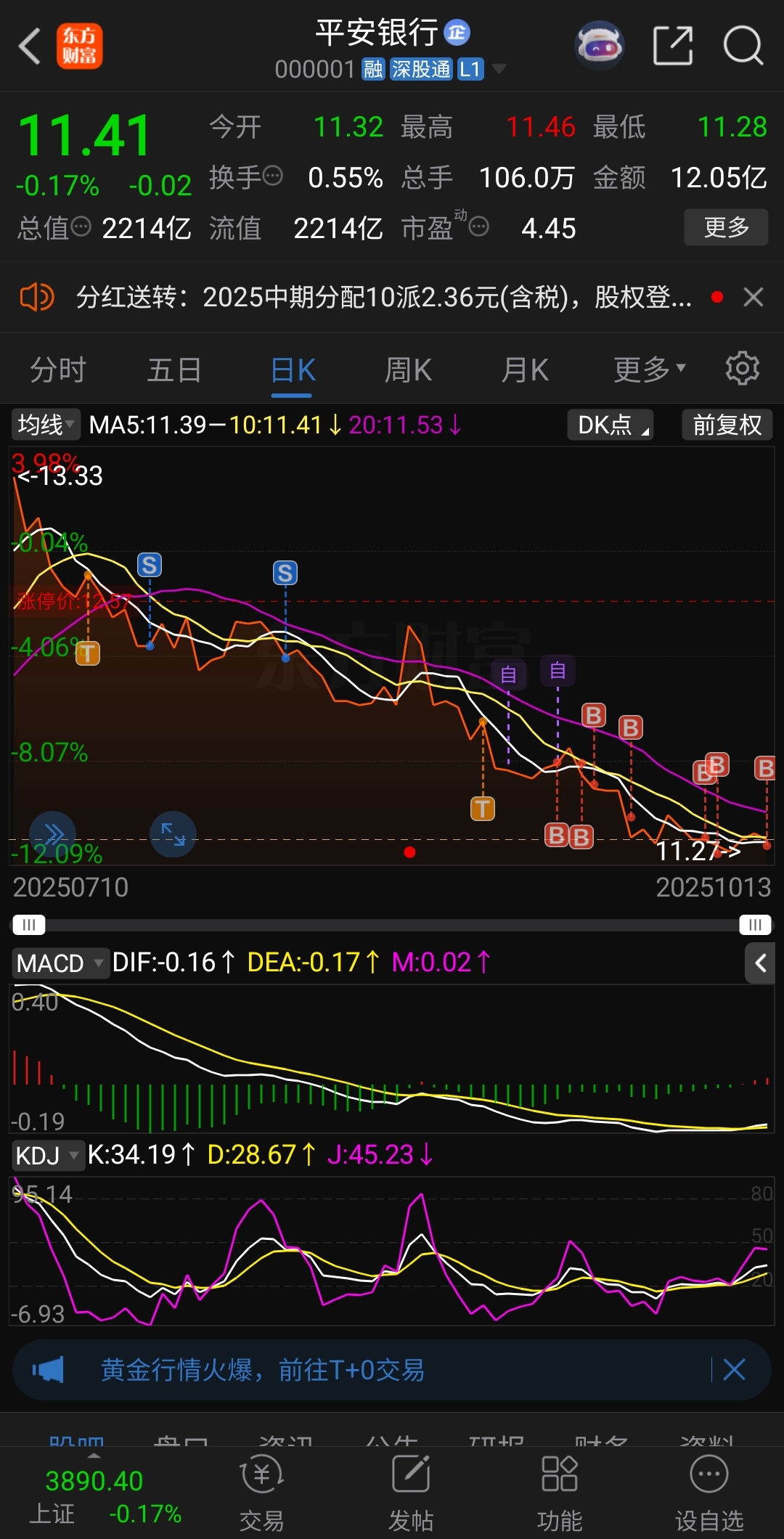Close the gold trading banner
784x1539 pixels.
[735, 1370]
